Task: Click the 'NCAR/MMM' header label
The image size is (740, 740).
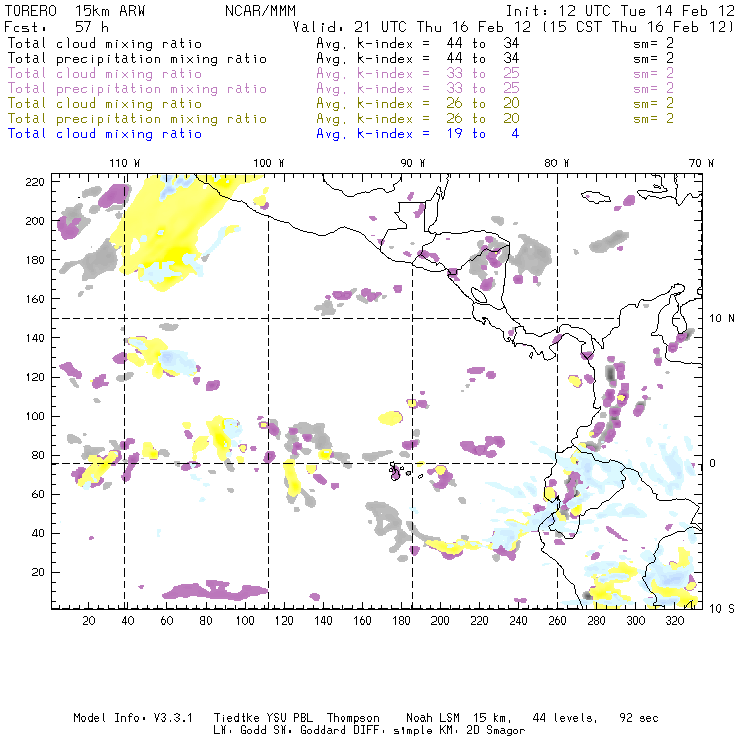Action: coord(261,11)
